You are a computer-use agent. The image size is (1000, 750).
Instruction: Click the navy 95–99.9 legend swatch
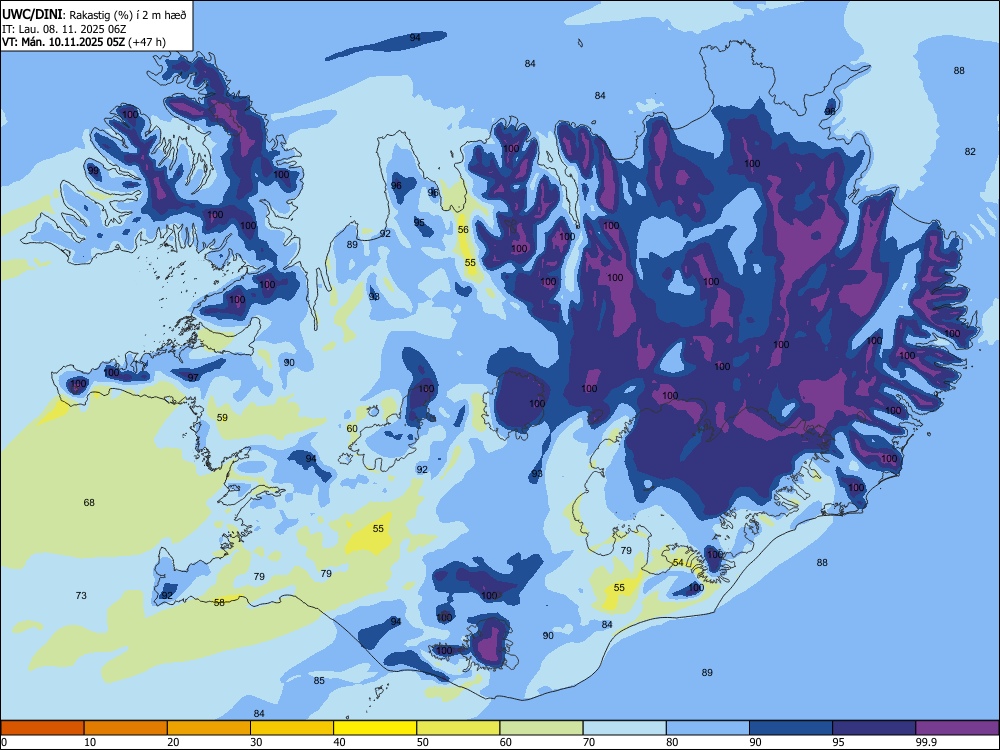(874, 728)
